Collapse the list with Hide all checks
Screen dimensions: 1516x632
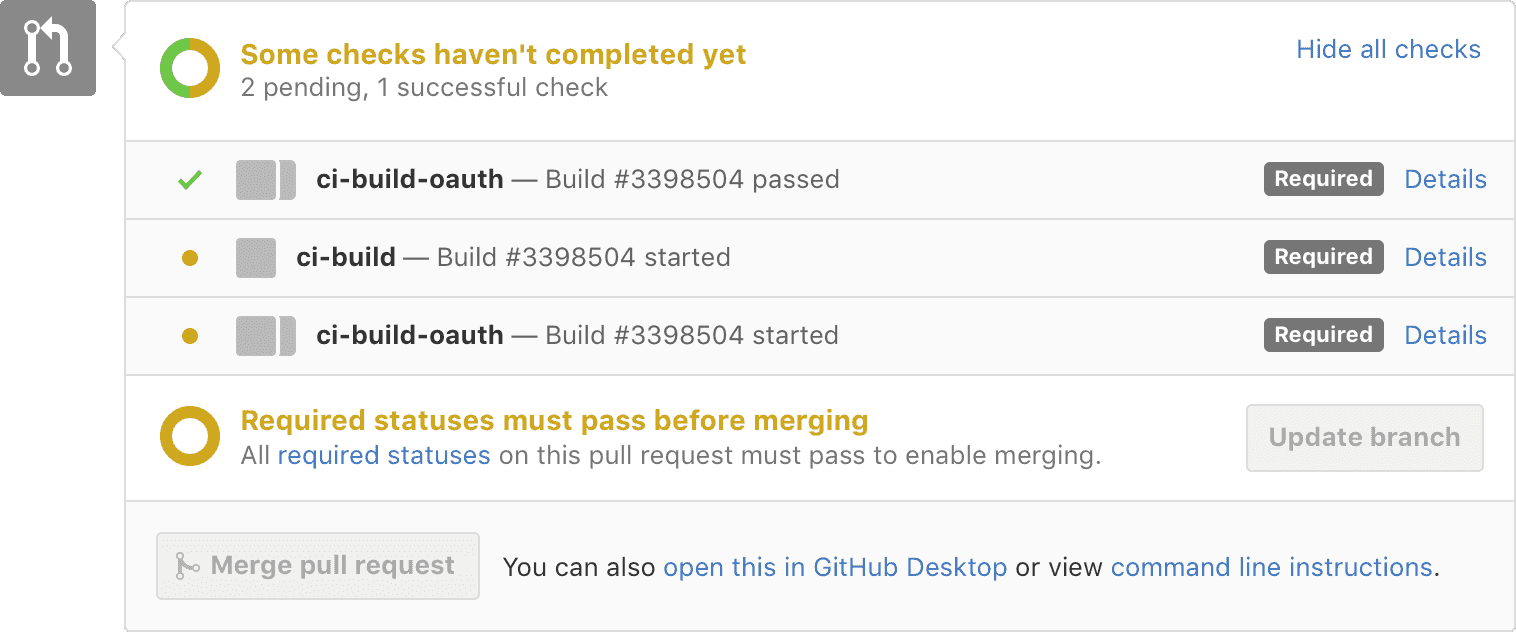click(1388, 50)
